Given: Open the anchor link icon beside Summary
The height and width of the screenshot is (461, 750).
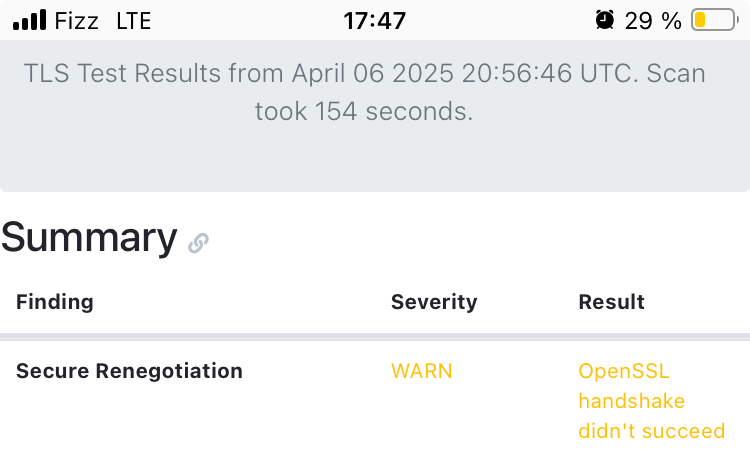Looking at the screenshot, I should click(198, 242).
